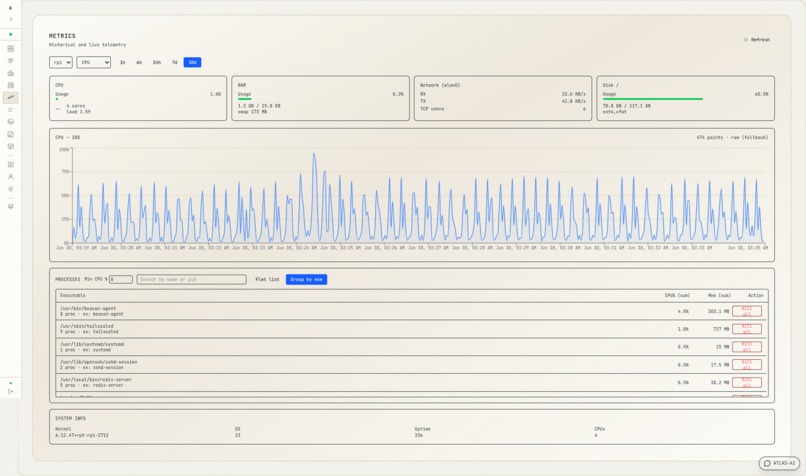Click the Refresh button label
This screenshot has width=806, height=476.
pyautogui.click(x=760, y=40)
